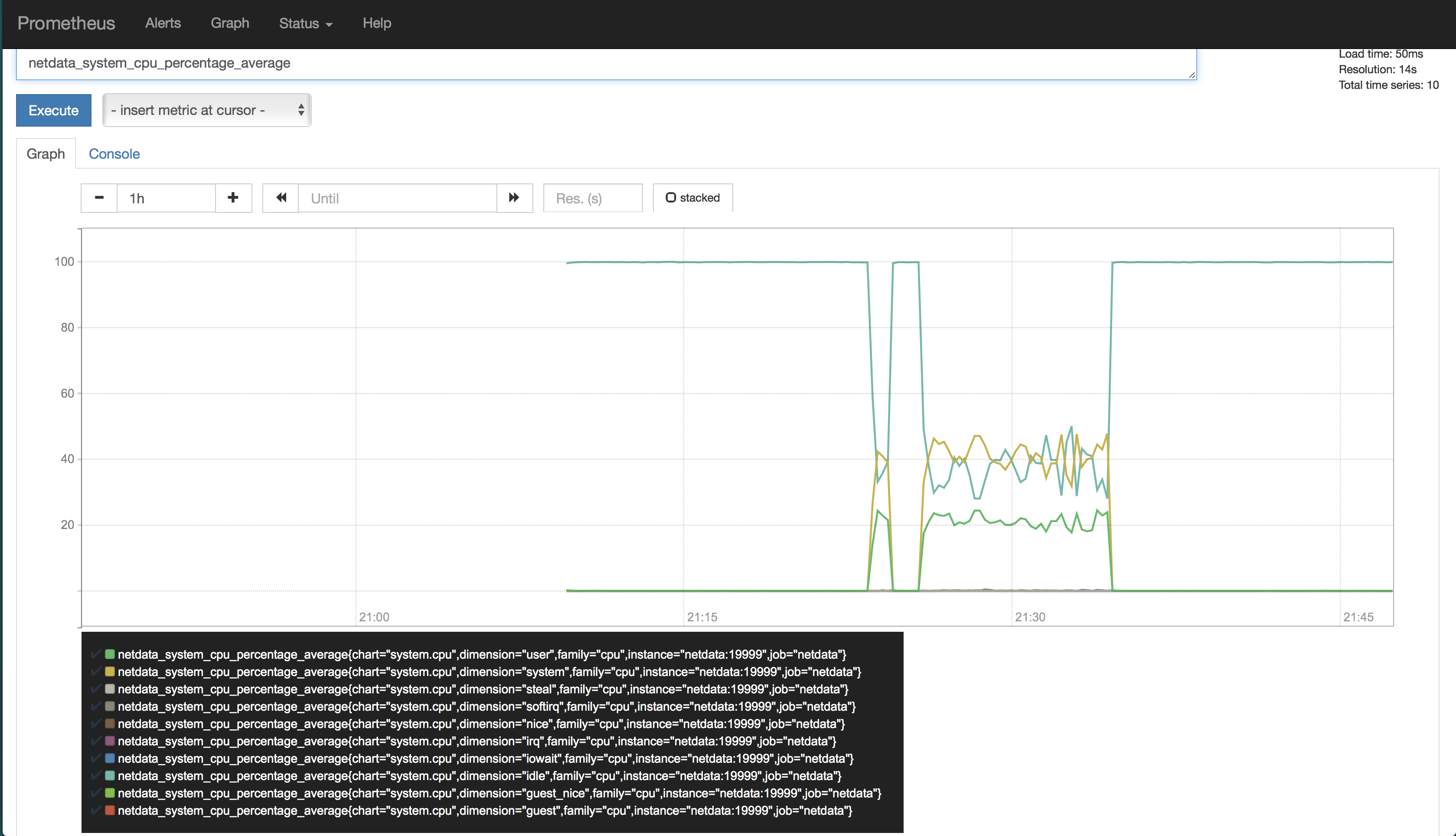Switch to the Console tab
The width and height of the screenshot is (1456, 836).
pos(114,154)
